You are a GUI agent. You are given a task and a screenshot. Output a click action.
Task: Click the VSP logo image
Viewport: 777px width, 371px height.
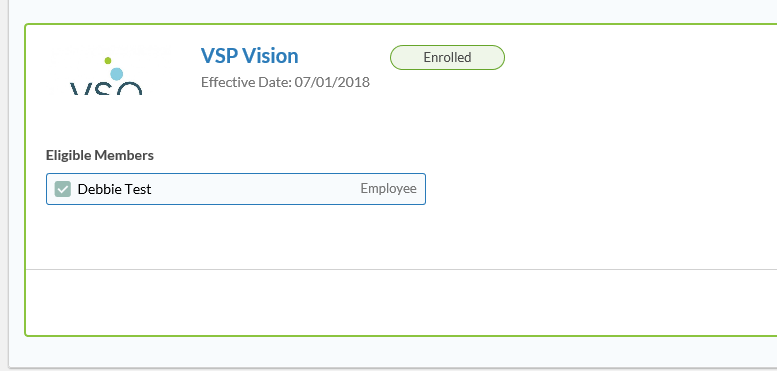tap(107, 70)
